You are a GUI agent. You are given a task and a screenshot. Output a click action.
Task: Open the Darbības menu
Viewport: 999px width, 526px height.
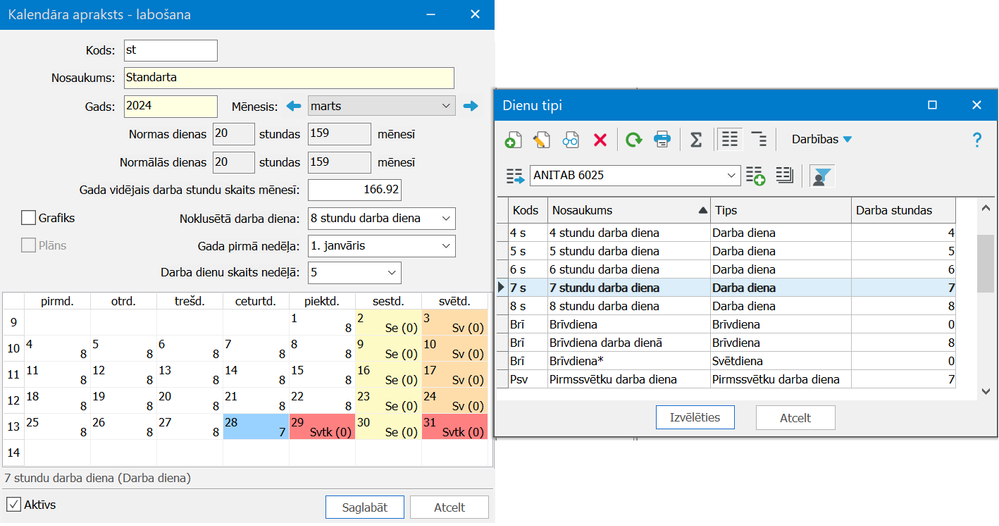click(821, 139)
